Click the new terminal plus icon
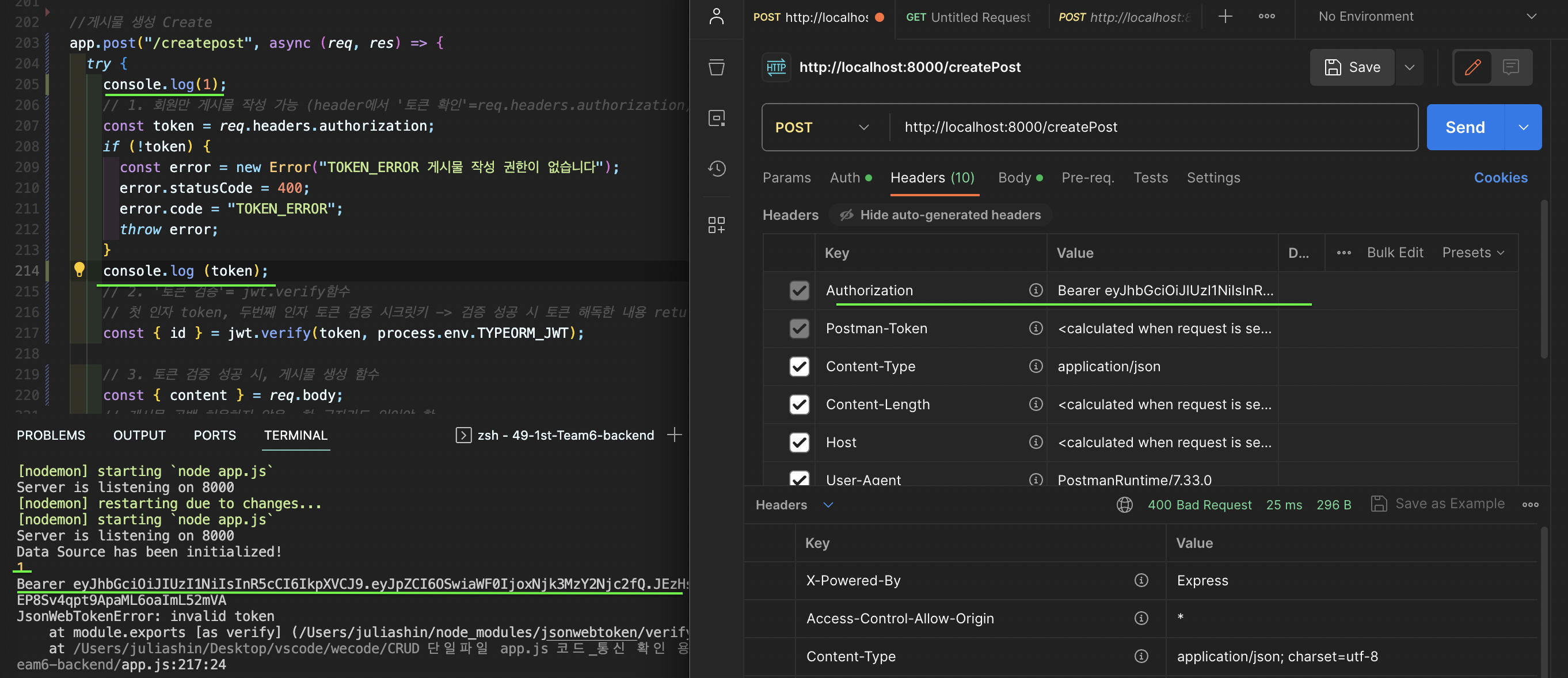 tap(674, 435)
